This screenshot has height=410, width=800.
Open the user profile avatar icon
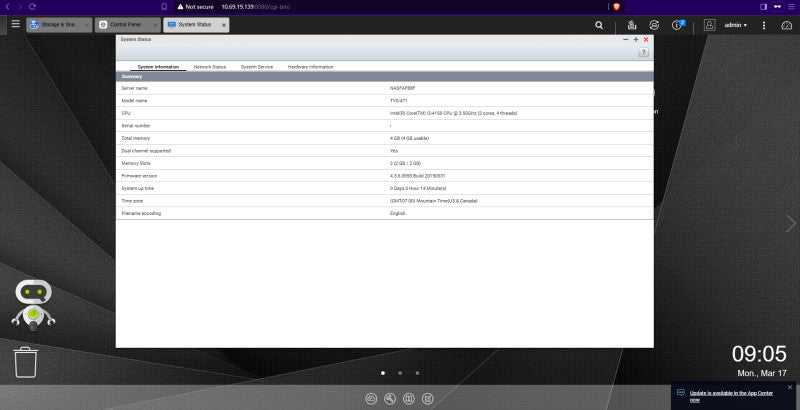(x=709, y=25)
